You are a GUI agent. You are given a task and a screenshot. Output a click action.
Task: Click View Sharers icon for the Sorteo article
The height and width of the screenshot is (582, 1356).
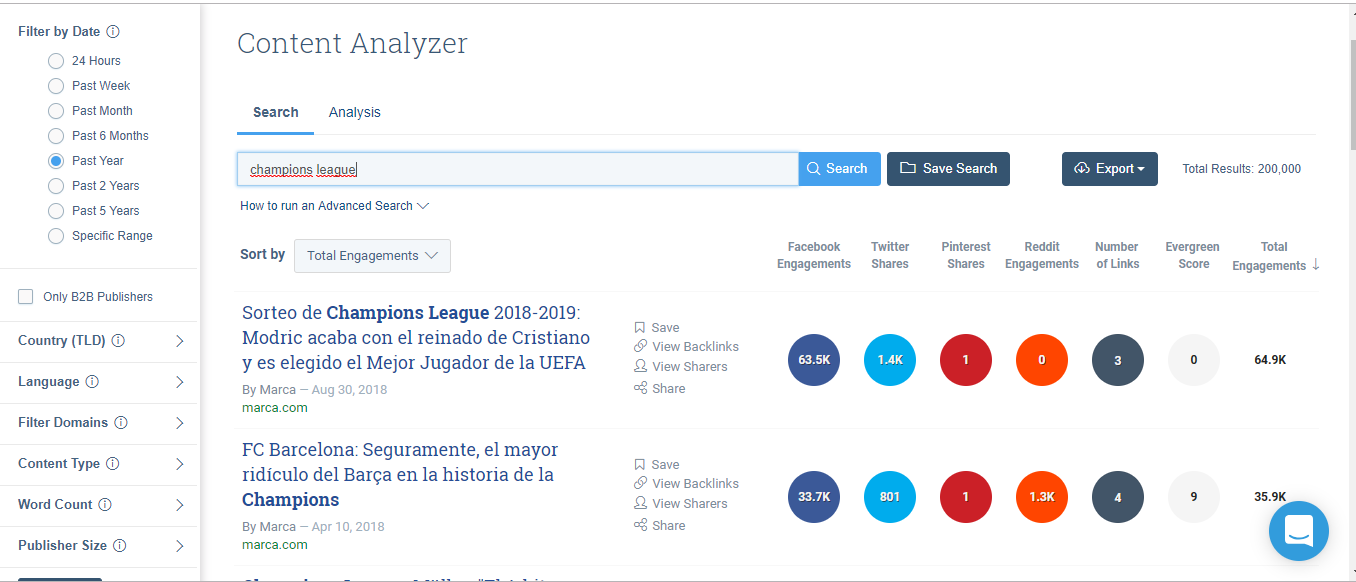pyautogui.click(x=640, y=366)
